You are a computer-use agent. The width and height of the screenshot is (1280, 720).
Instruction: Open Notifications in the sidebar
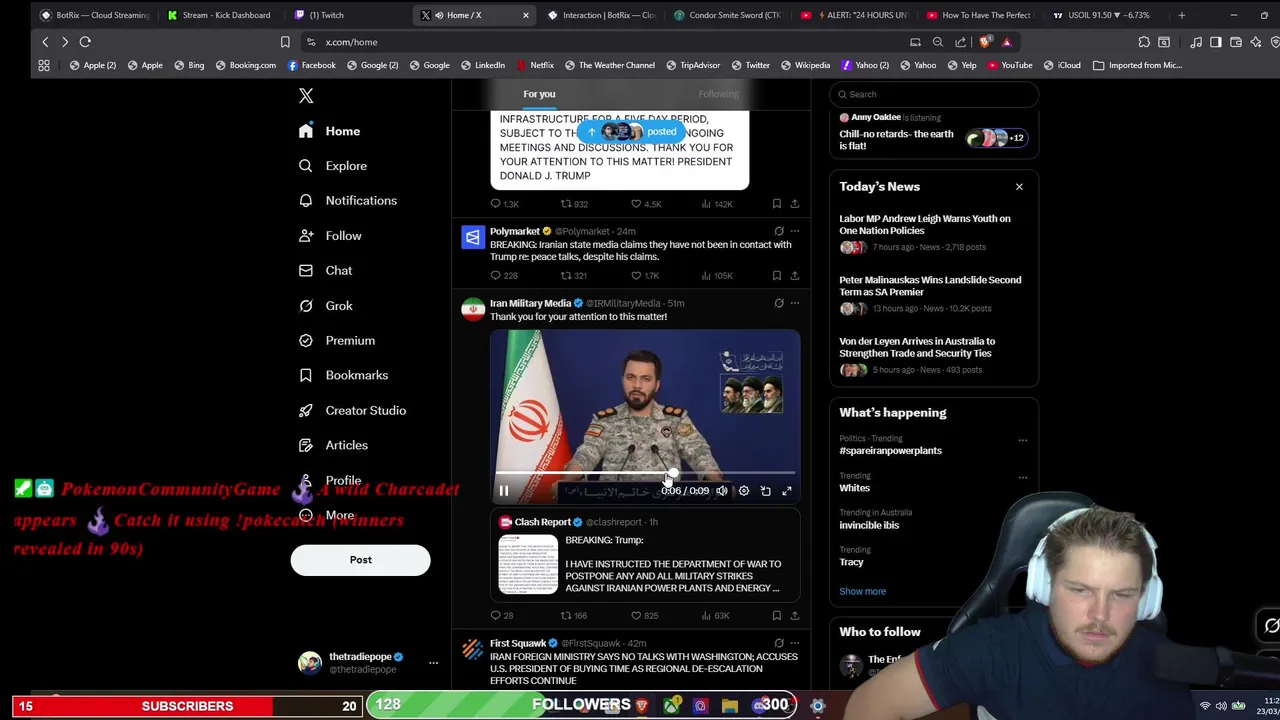[x=348, y=201]
